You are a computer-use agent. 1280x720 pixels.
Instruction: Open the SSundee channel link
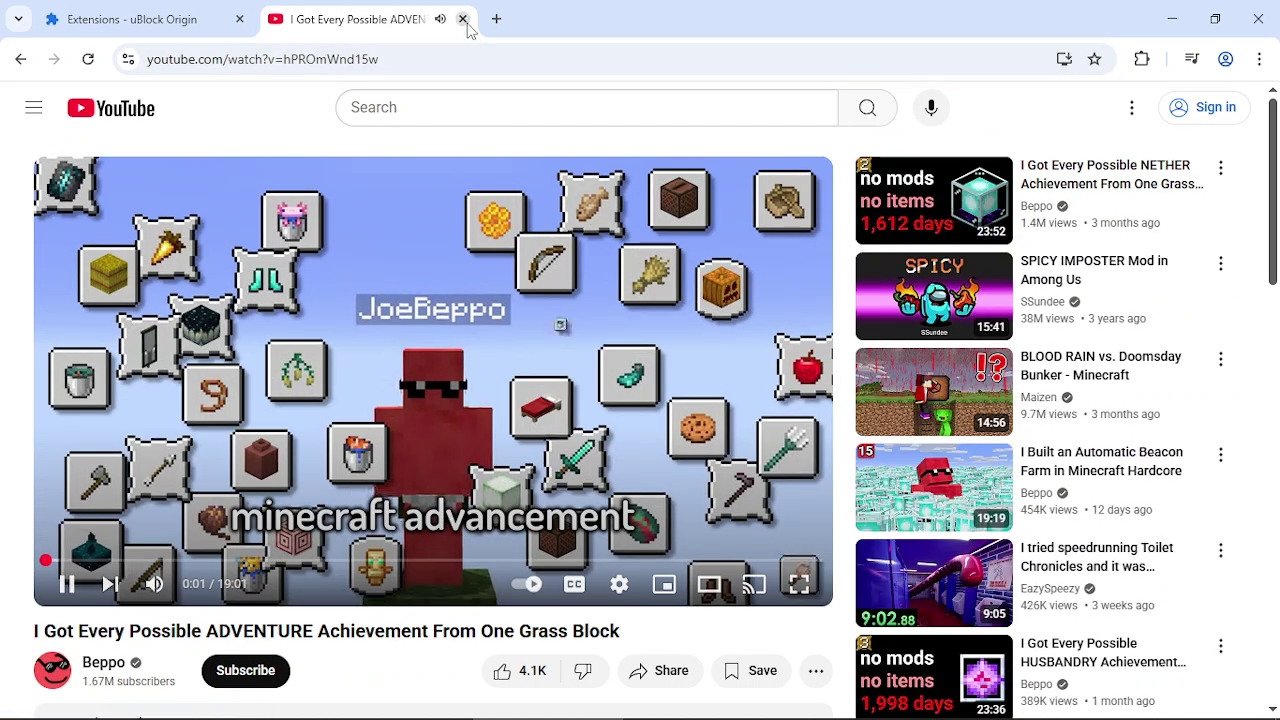tap(1043, 302)
